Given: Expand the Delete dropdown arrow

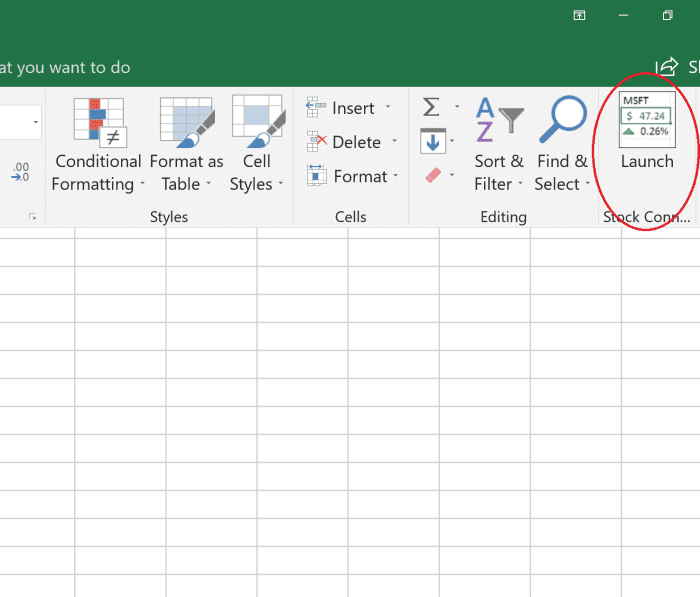Looking at the screenshot, I should pos(395,141).
